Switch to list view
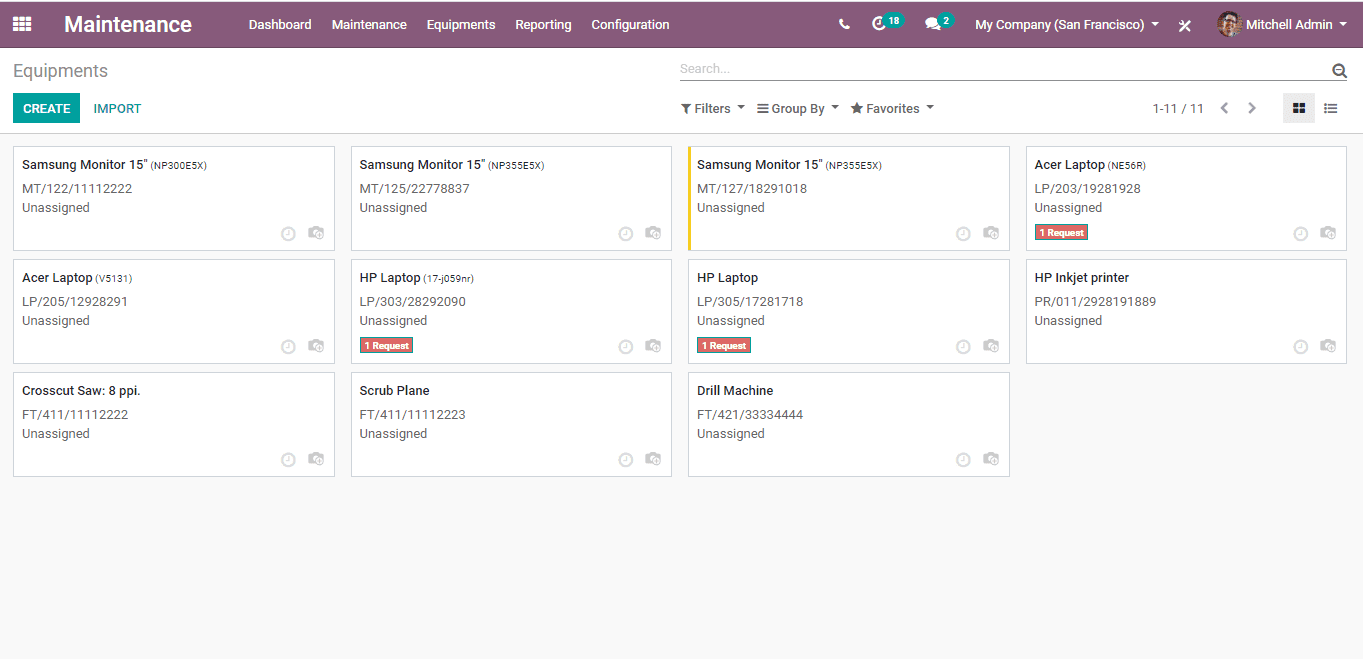Screen dimensions: 1363x659 [1331, 108]
